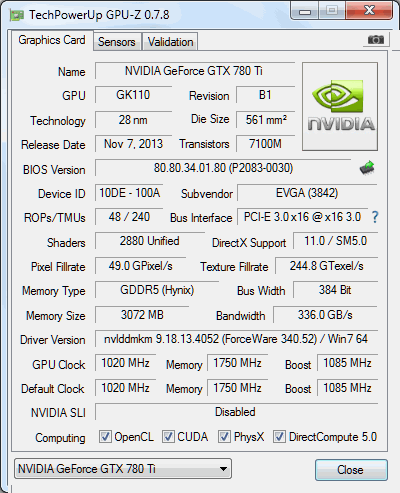Click the Release Date label
The height and width of the screenshot is (493, 400).
pos(53,145)
